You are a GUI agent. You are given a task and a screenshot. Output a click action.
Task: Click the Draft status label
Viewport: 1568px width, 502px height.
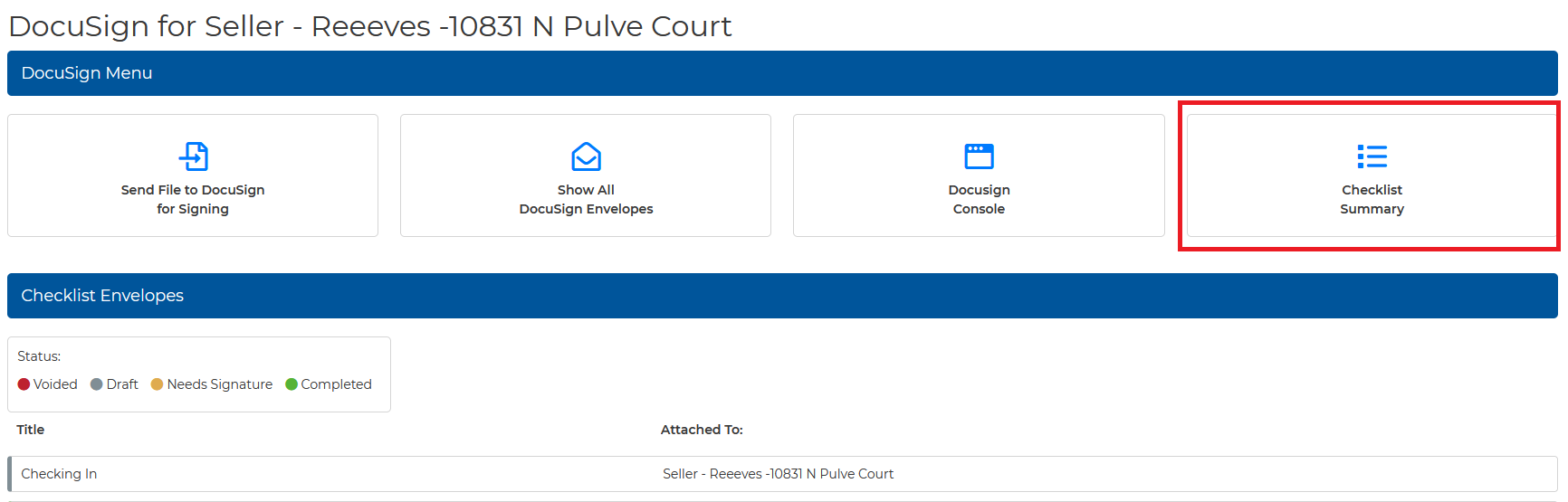pos(122,384)
